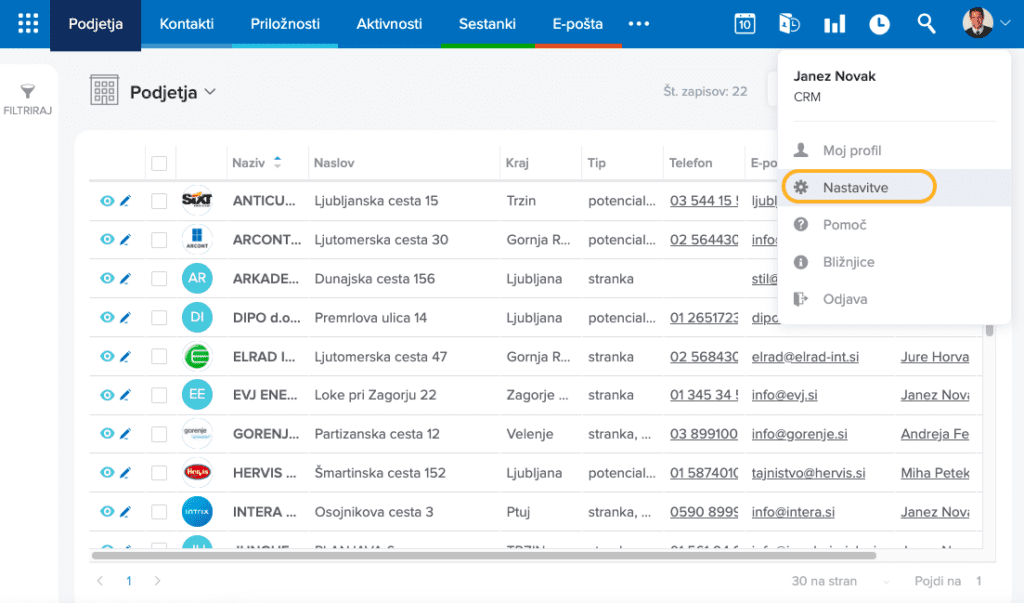
Task: Click the statistics bar chart icon
Action: pyautogui.click(x=834, y=24)
